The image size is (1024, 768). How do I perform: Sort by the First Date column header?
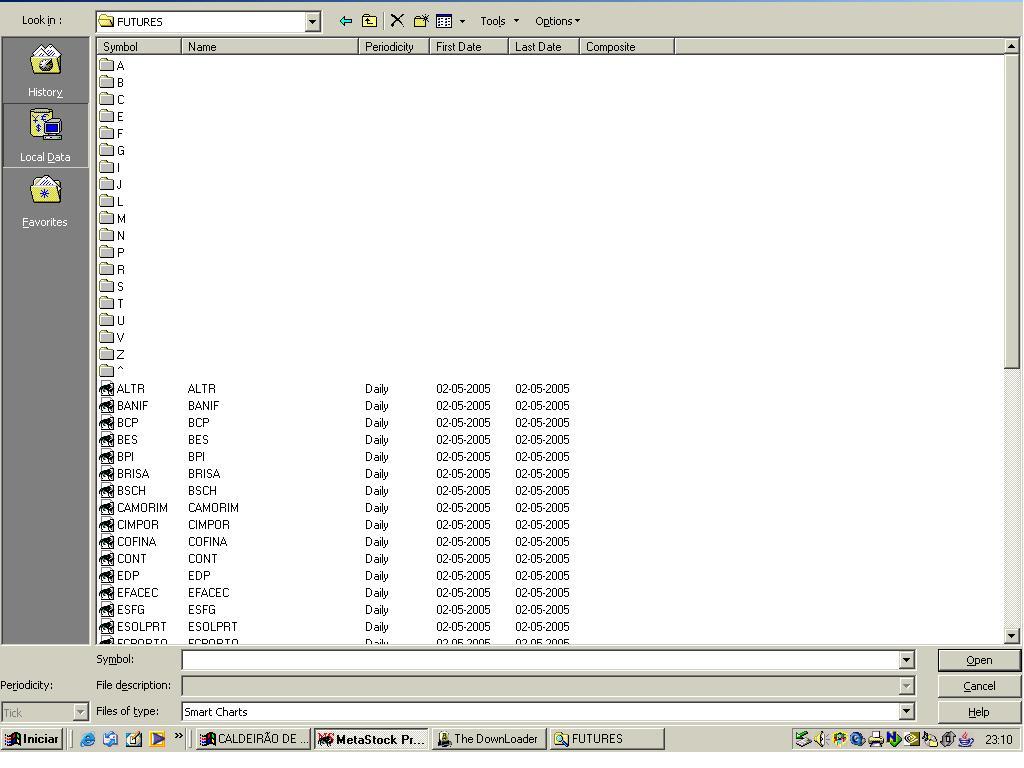point(469,46)
